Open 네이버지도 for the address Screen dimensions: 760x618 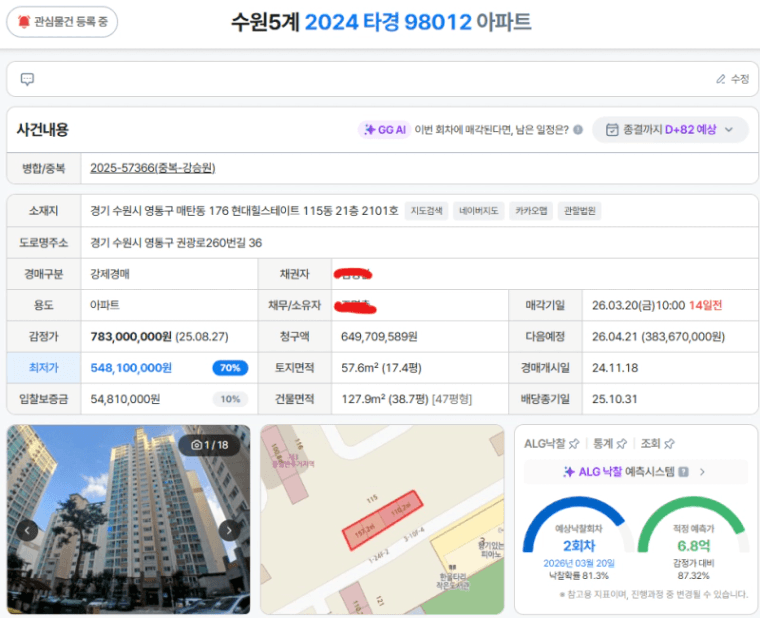point(480,211)
